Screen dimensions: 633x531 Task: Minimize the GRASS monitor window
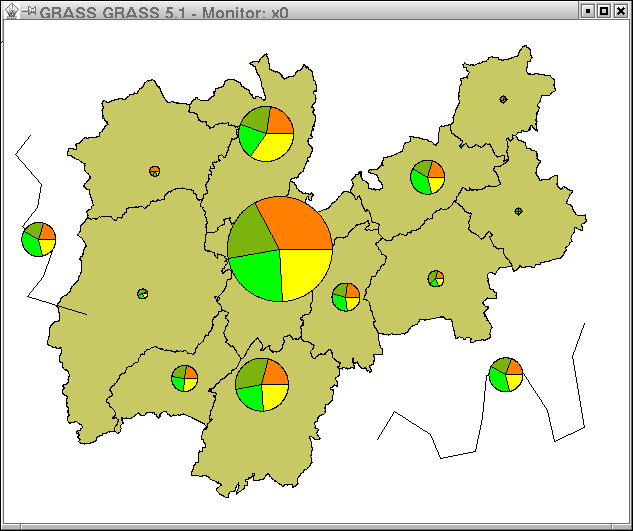(589, 10)
